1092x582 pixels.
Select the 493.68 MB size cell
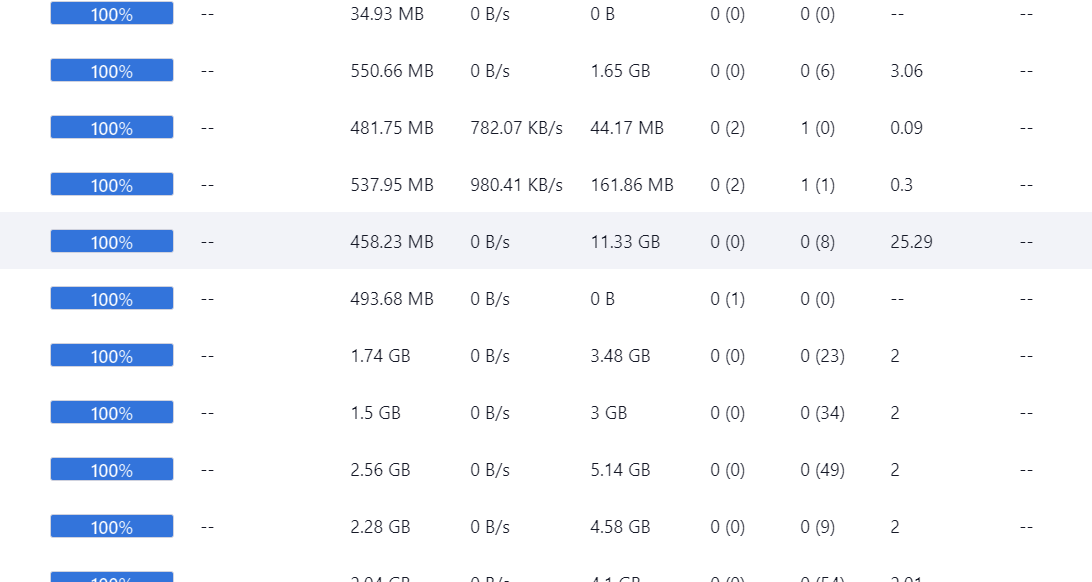tap(391, 299)
